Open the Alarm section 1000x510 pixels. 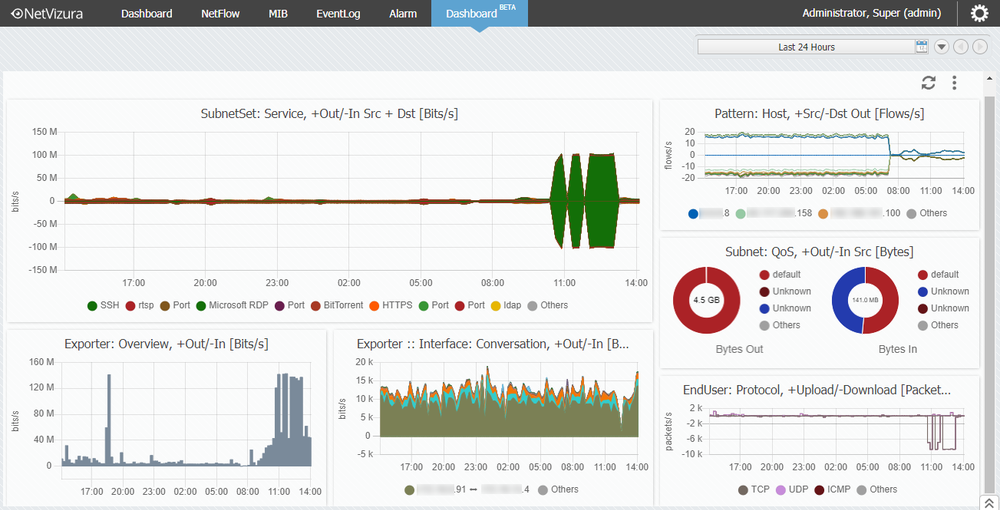(403, 13)
